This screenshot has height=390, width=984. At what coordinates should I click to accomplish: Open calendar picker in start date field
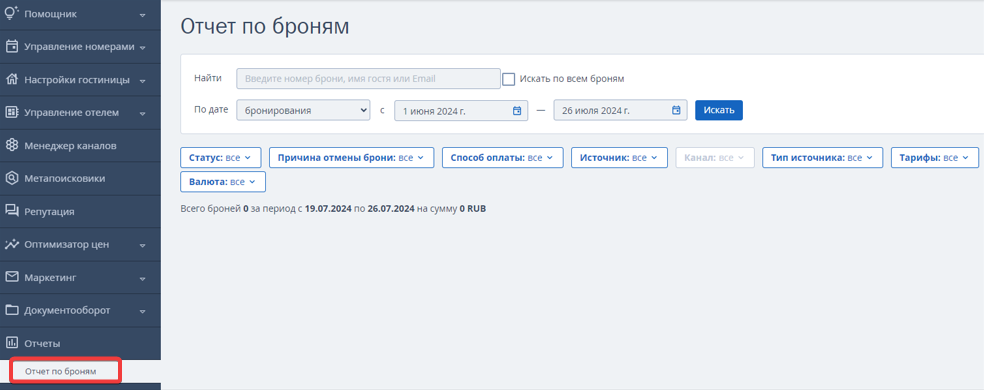click(516, 111)
